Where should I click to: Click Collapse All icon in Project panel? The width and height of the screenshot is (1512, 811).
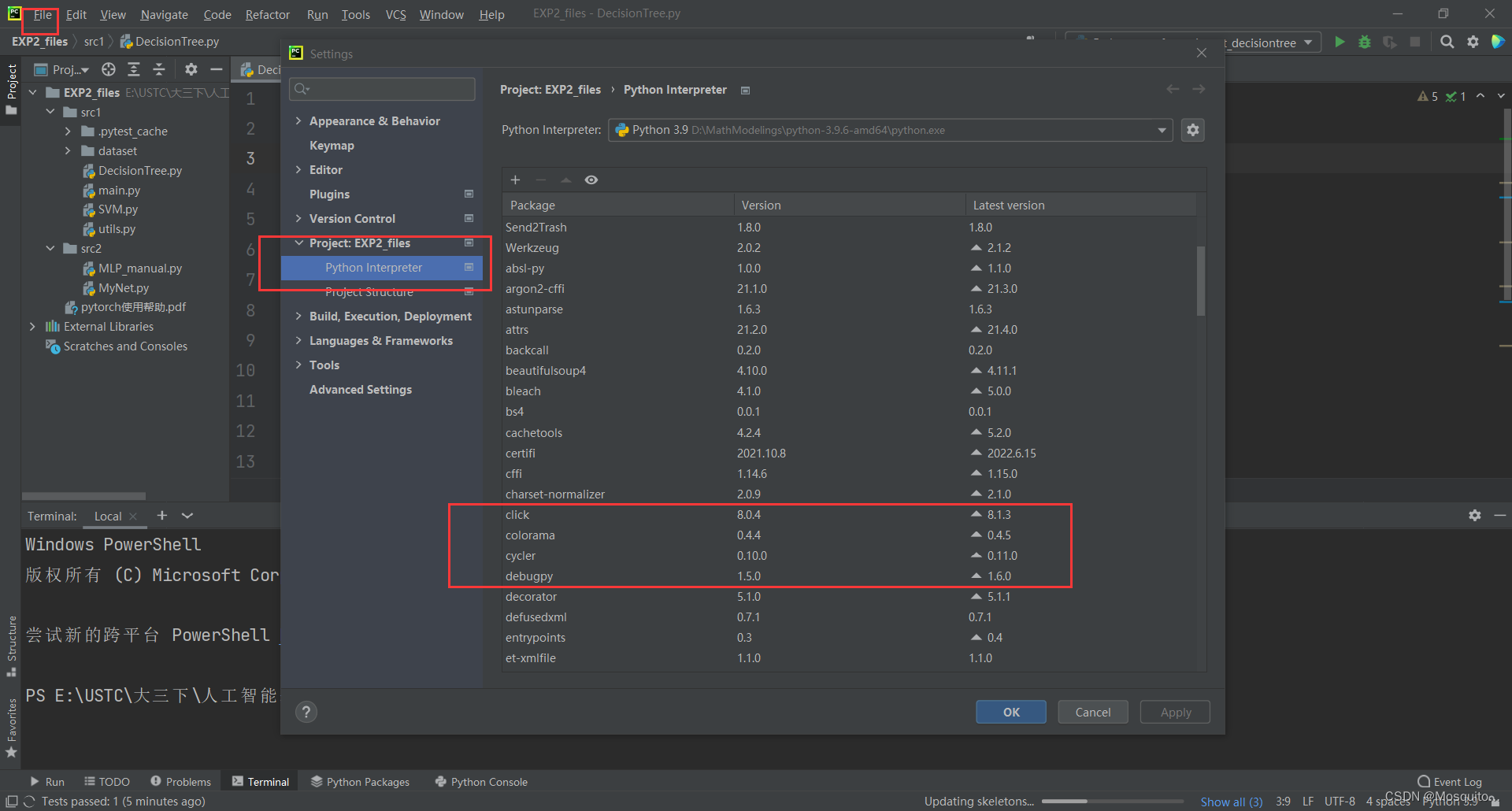158,69
